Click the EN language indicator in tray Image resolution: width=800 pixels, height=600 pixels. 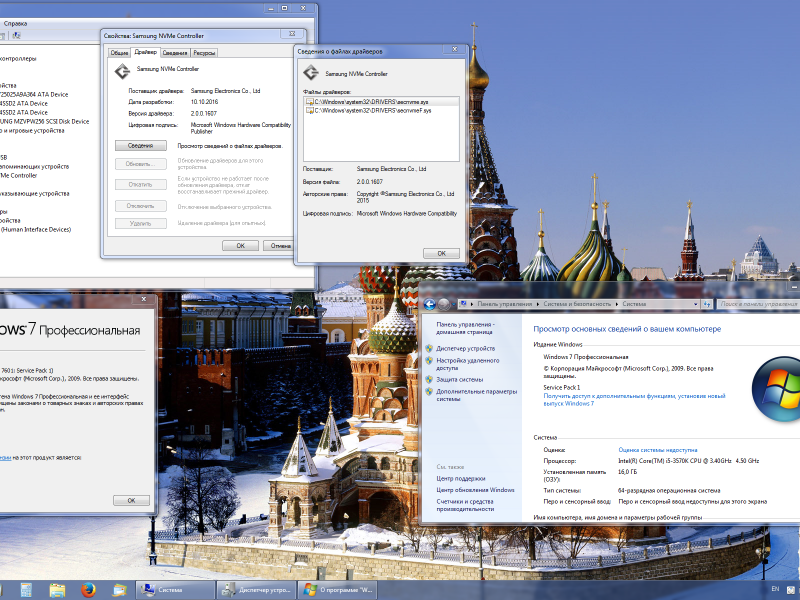pyautogui.click(x=775, y=589)
